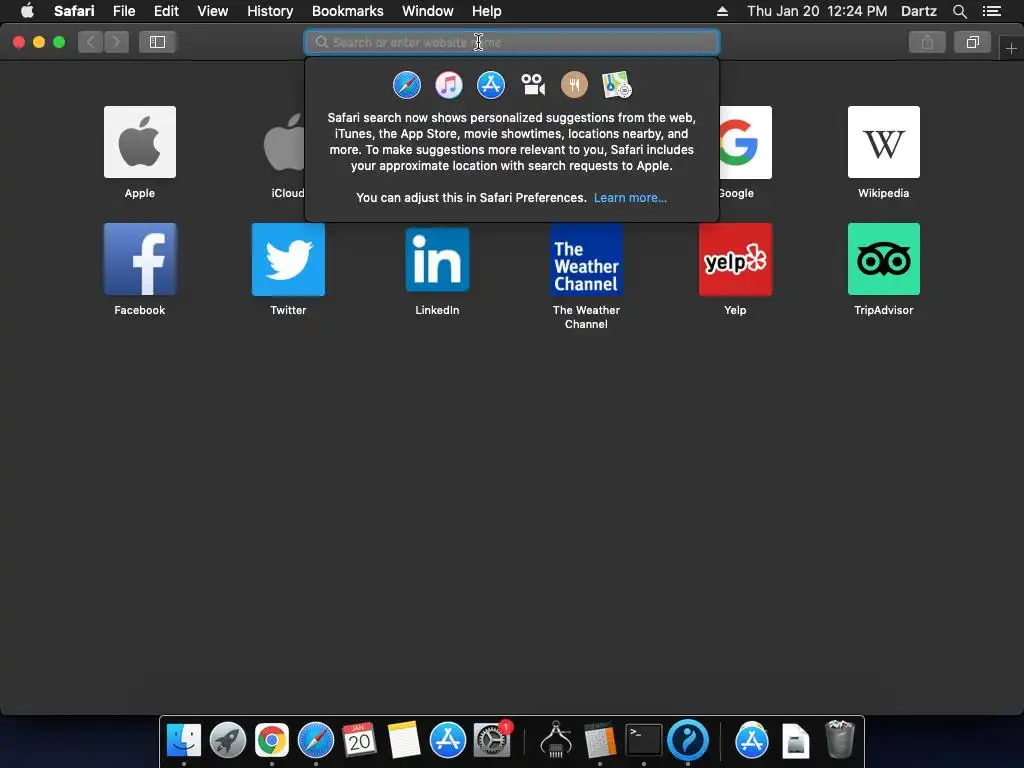Open the Edit menu
The width and height of the screenshot is (1024, 768).
(166, 11)
